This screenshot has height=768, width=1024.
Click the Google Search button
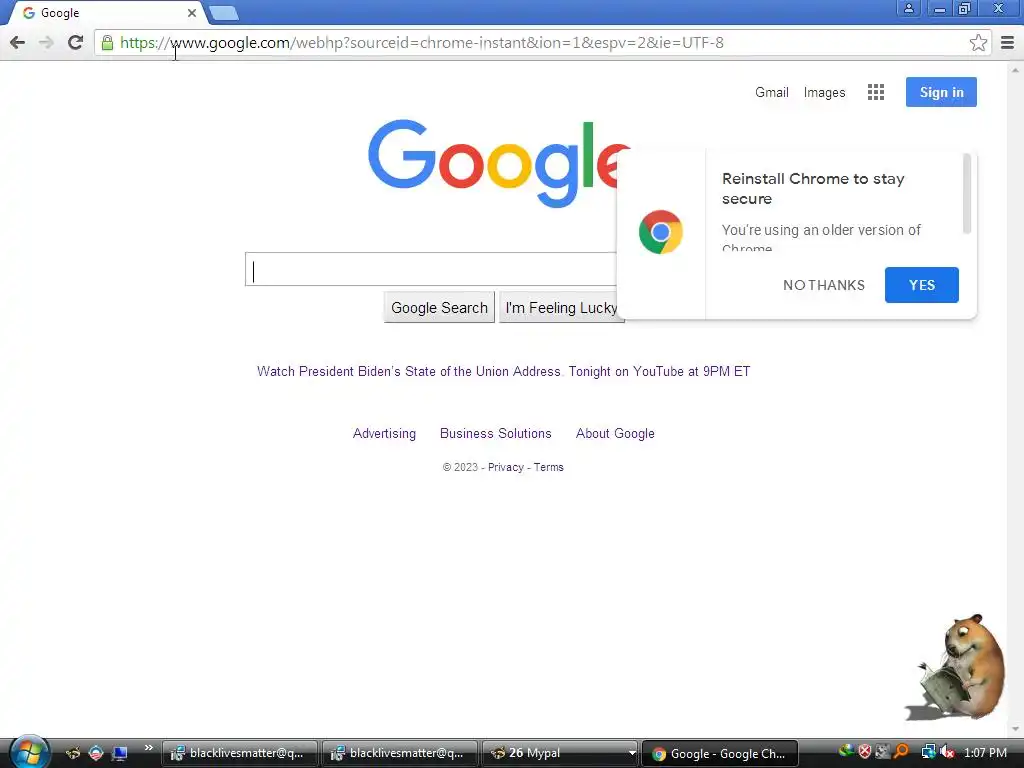pyautogui.click(x=440, y=308)
